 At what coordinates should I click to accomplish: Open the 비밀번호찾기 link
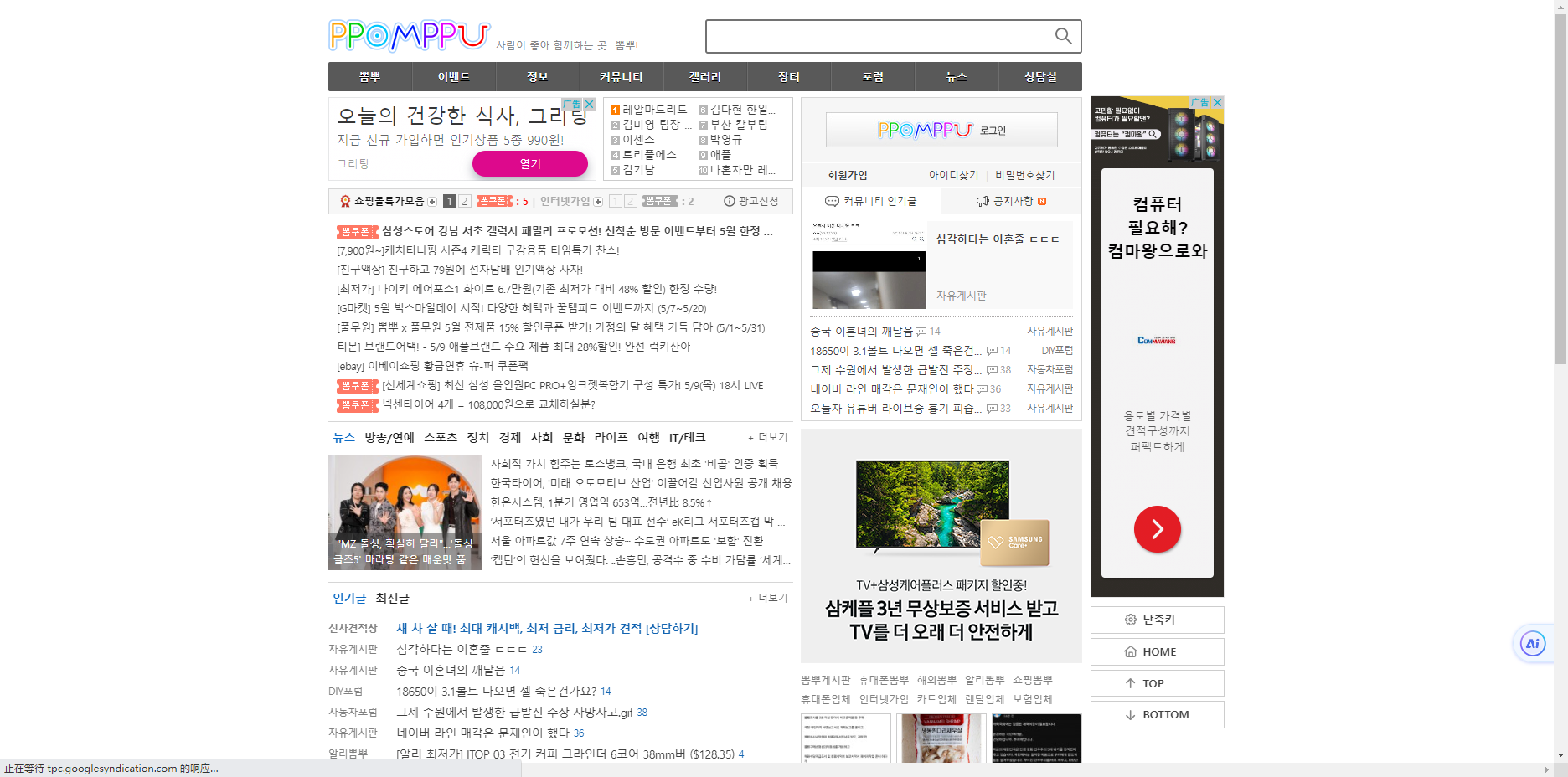(x=1025, y=175)
